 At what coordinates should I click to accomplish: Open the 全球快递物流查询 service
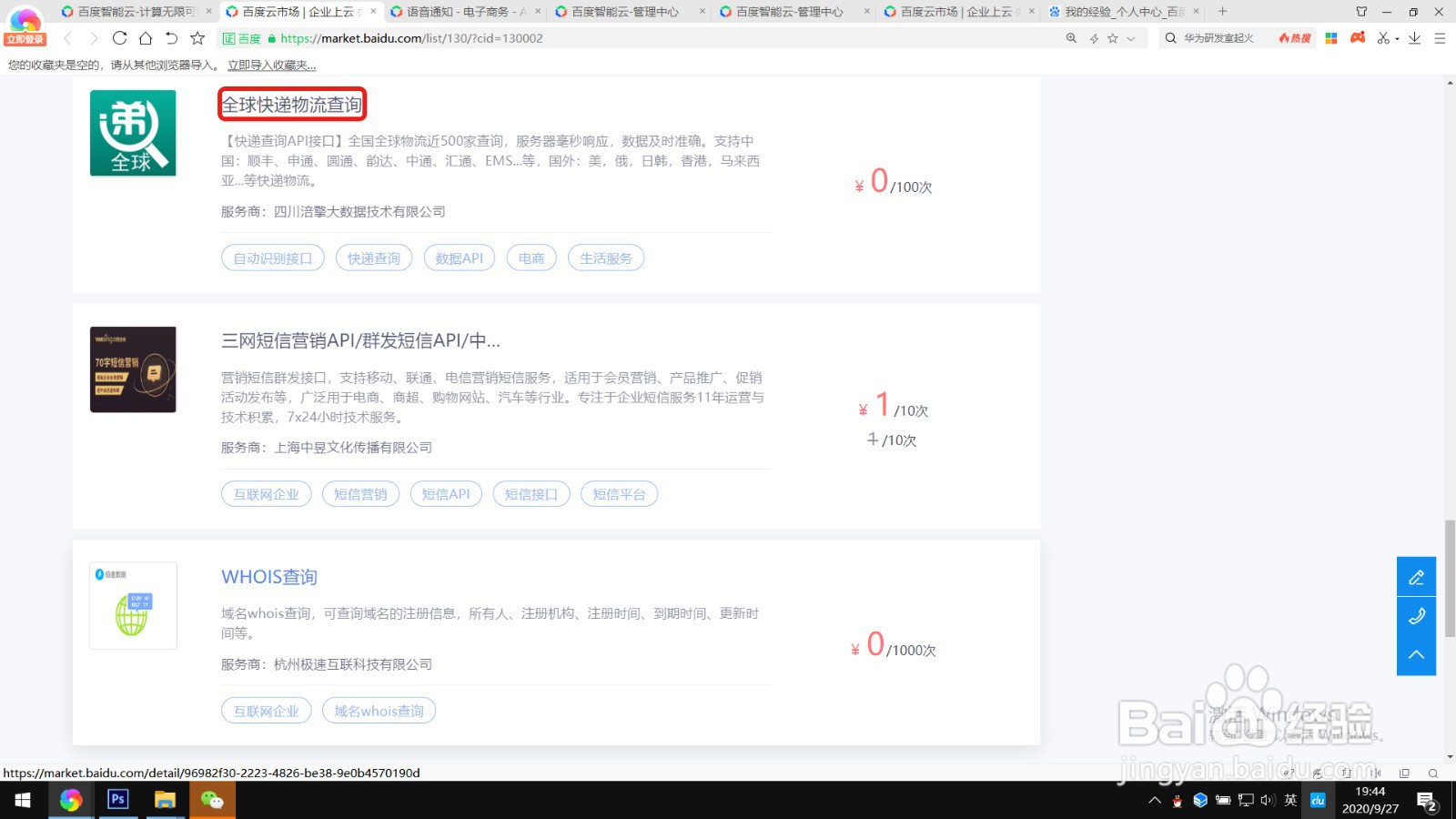[291, 105]
